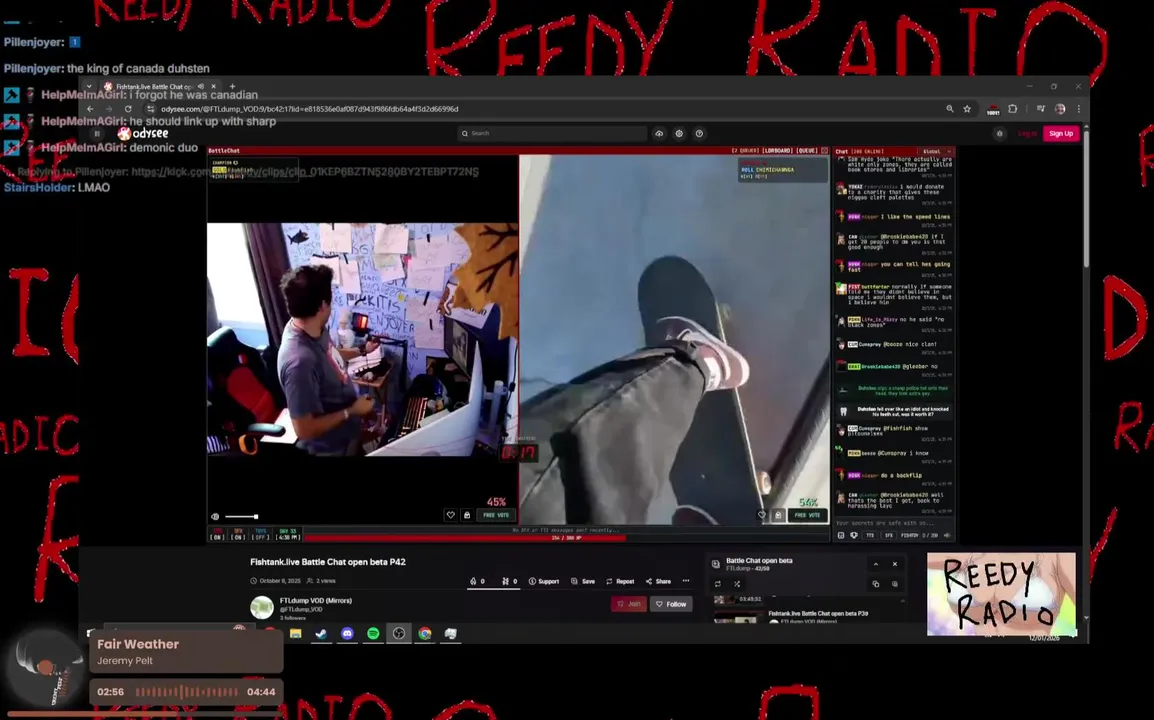This screenshot has height=720, width=1154.
Task: Heart the left contestant video
Action: [x=450, y=515]
